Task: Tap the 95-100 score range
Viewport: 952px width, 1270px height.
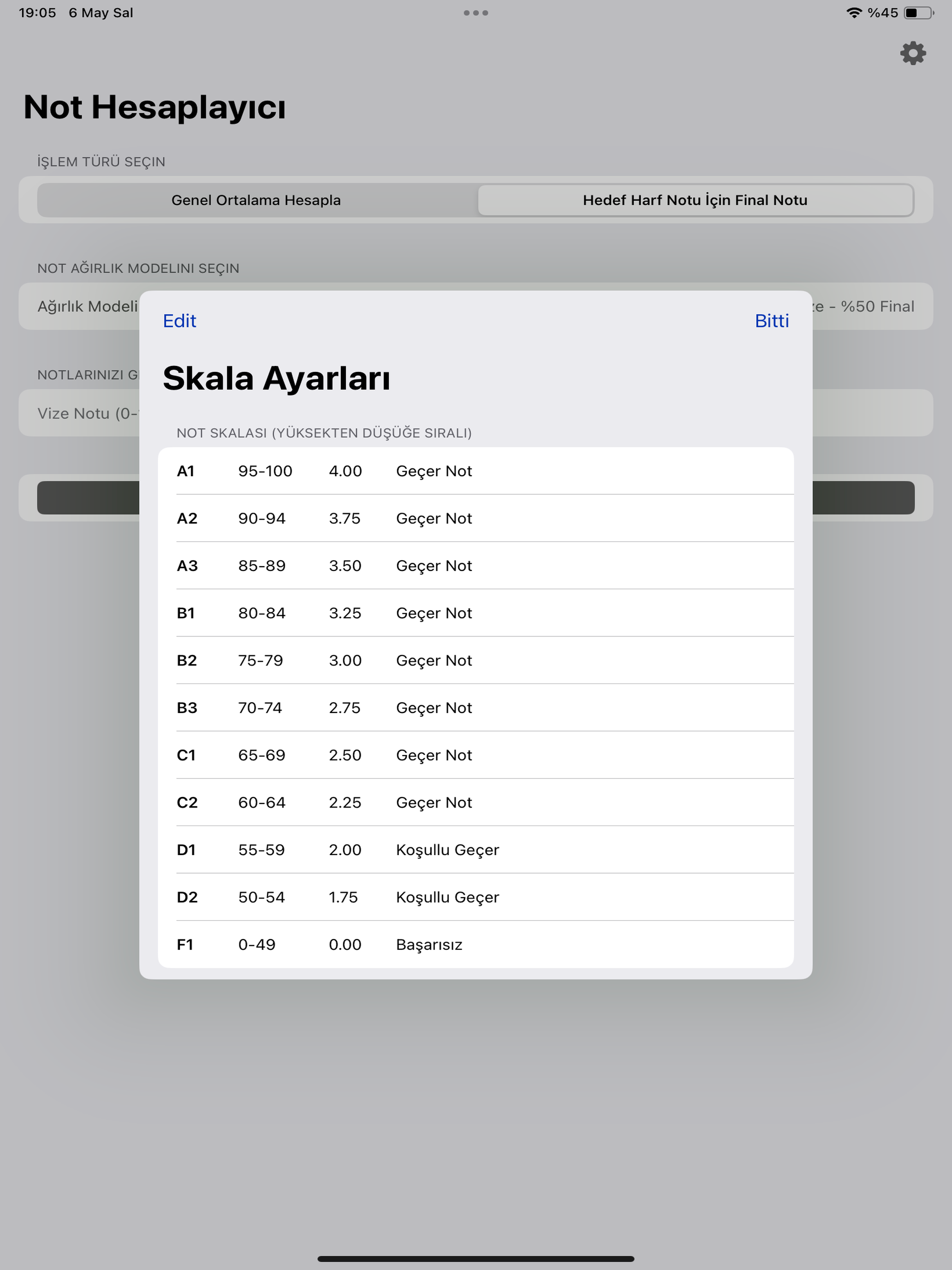Action: 265,471
